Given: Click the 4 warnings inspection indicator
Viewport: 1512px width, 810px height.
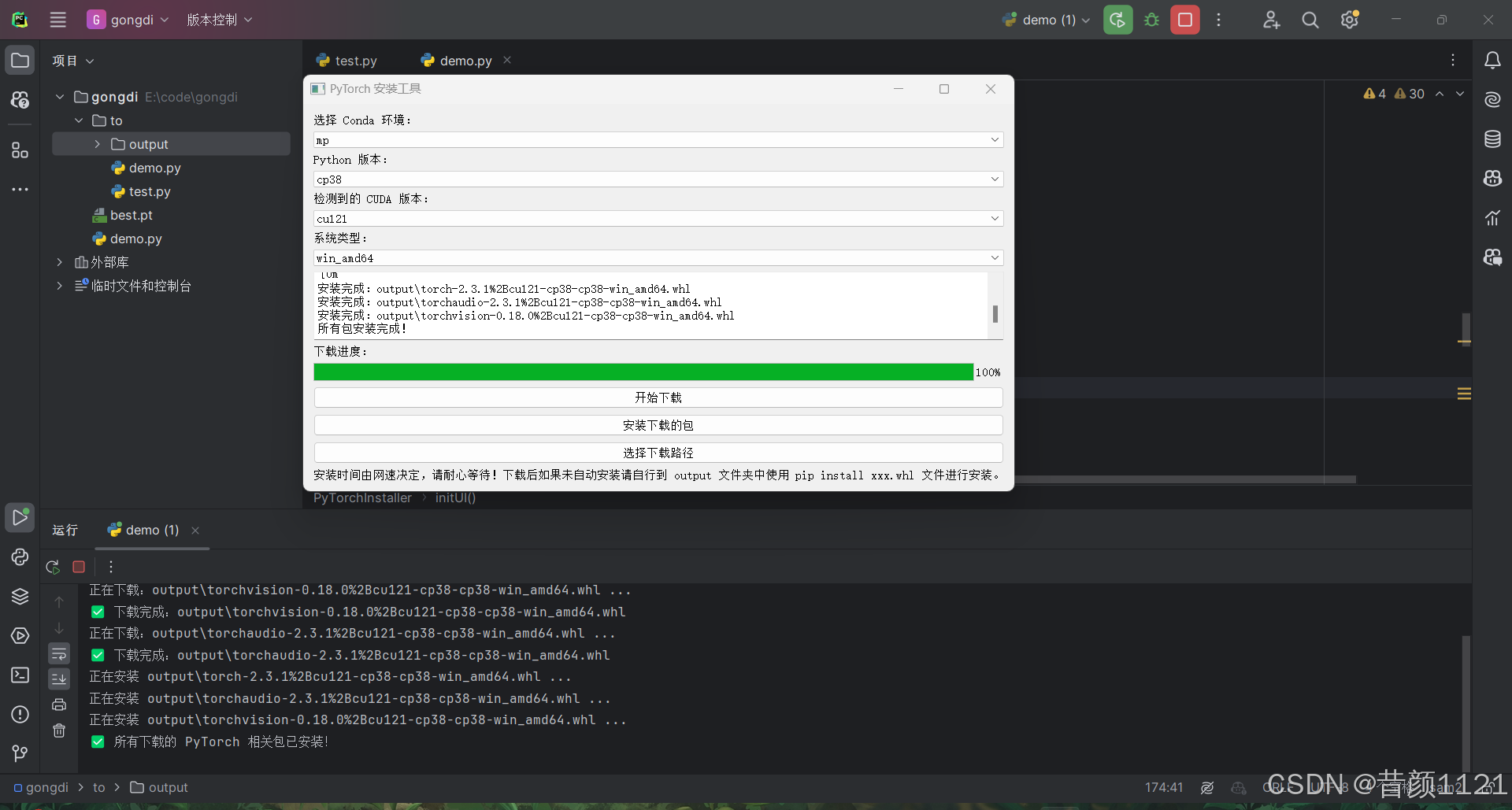Looking at the screenshot, I should coord(1374,94).
